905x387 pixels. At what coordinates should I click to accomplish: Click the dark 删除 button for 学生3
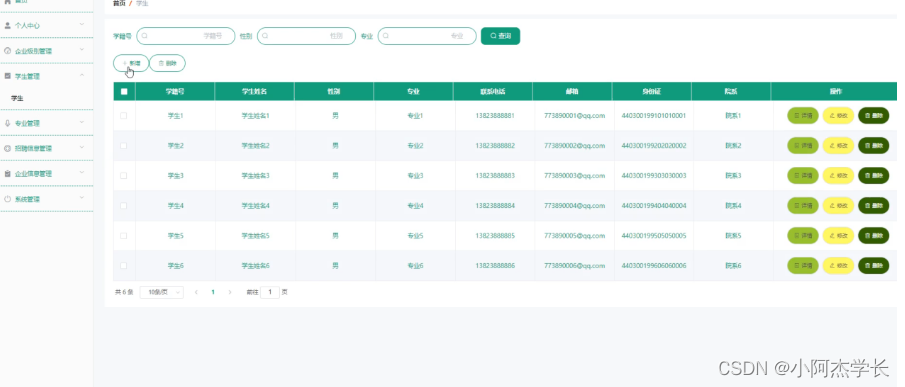pos(874,175)
